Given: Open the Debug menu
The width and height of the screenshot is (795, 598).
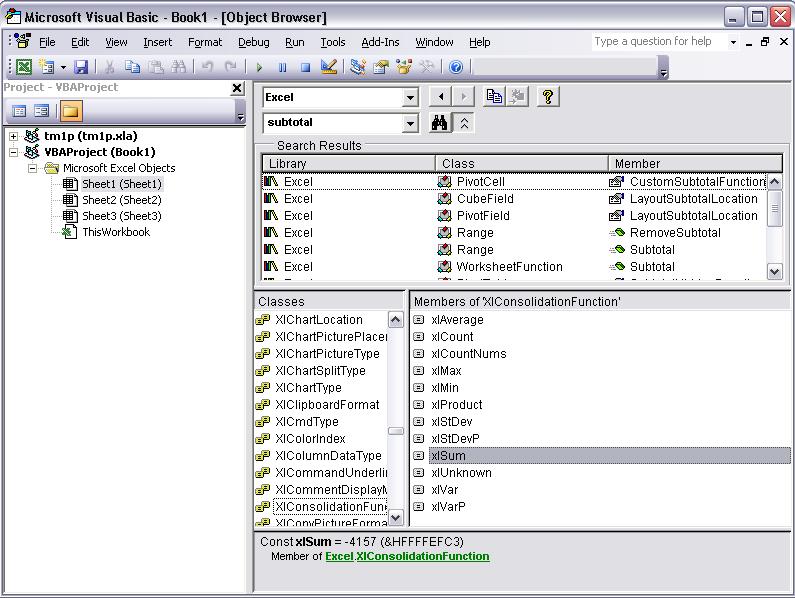Looking at the screenshot, I should click(x=254, y=42).
